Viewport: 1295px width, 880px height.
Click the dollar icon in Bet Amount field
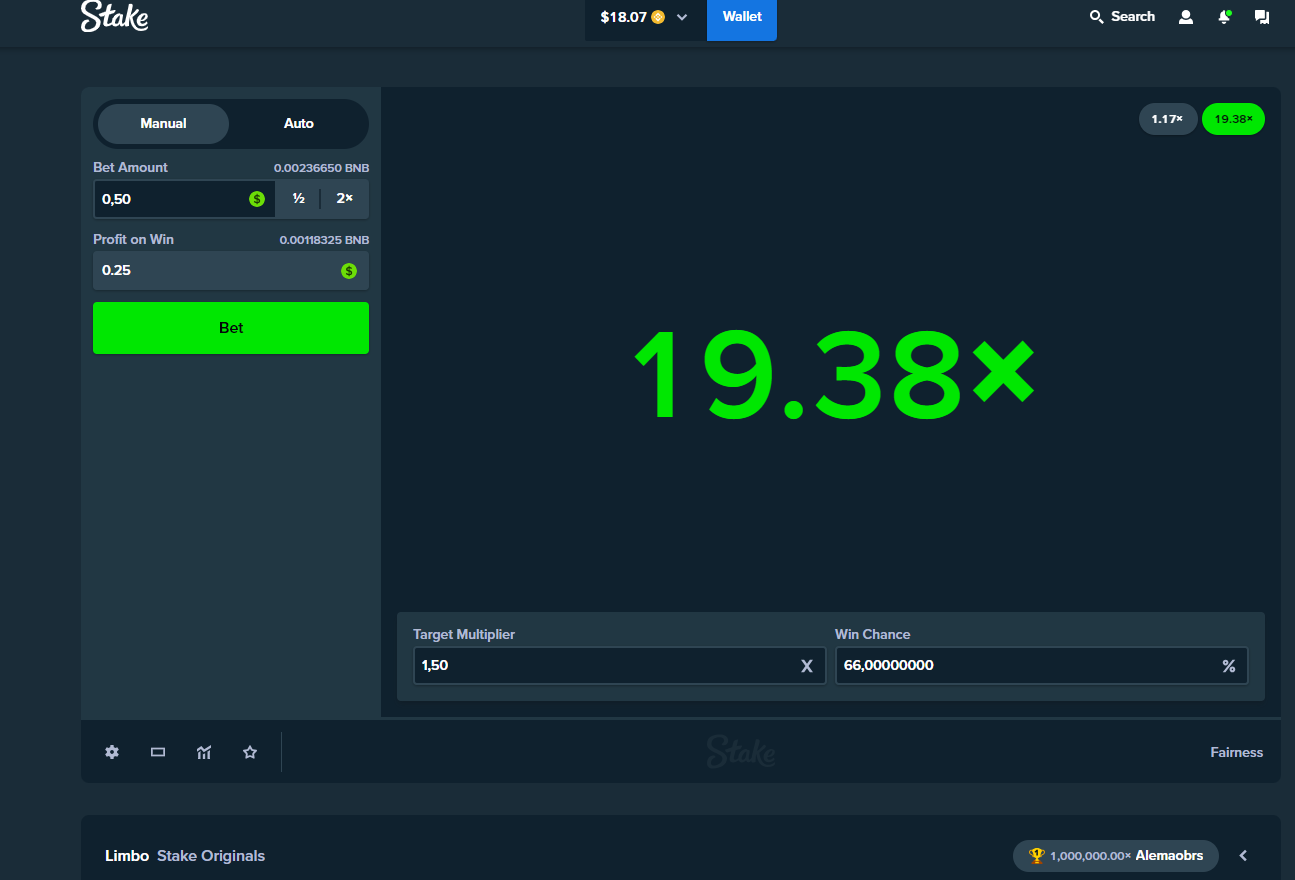pos(257,199)
